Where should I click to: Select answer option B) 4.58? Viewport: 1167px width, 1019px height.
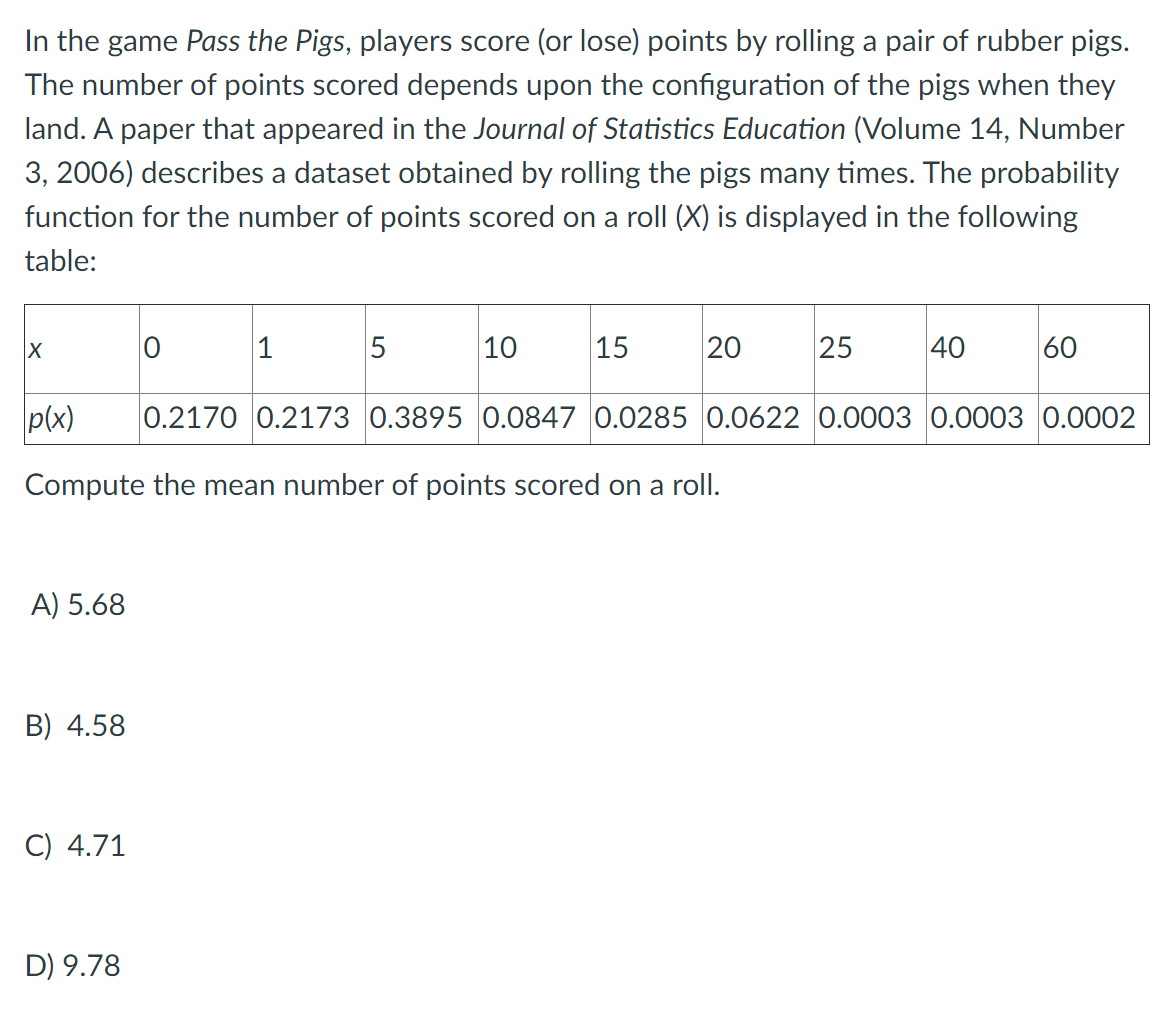75,725
